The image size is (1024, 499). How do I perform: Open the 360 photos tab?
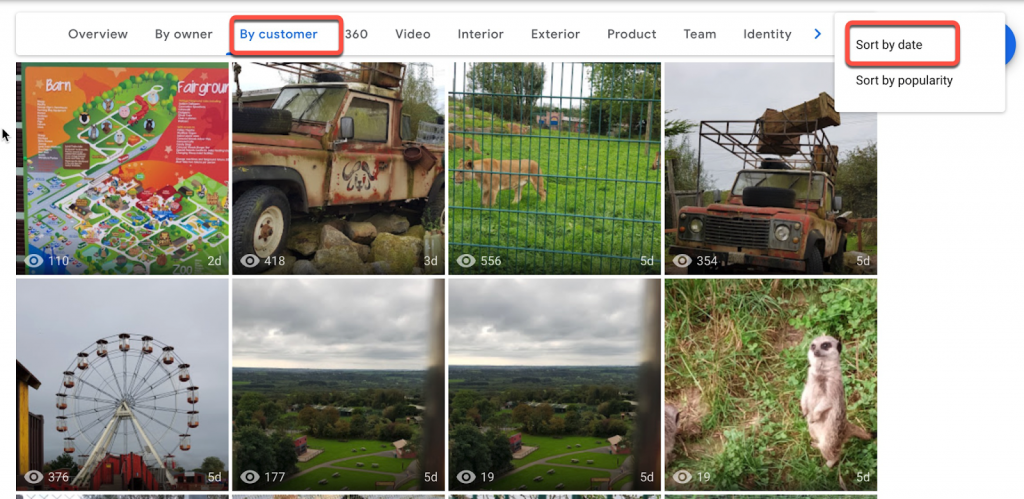pos(356,34)
